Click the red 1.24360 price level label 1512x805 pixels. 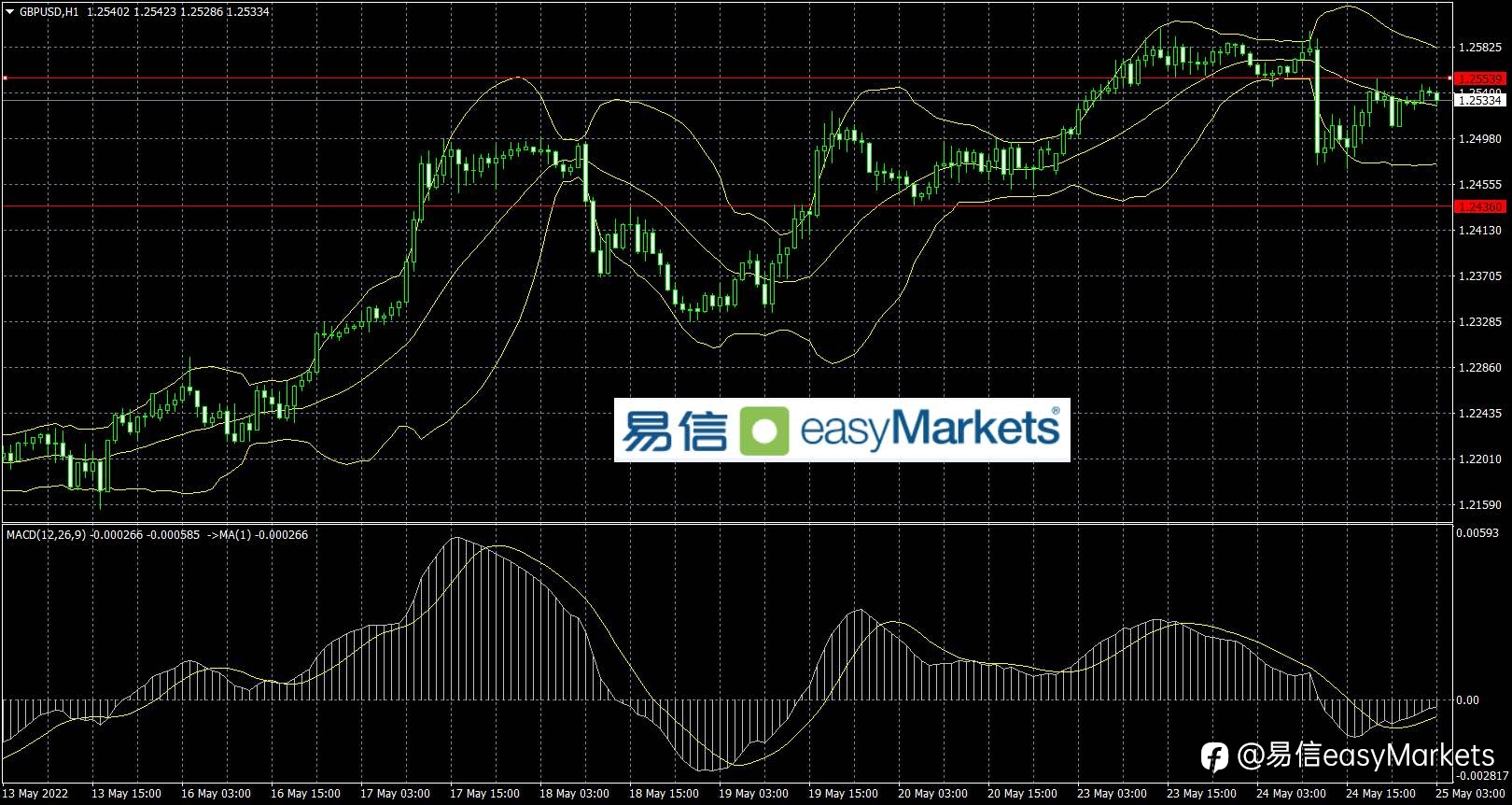[x=1479, y=206]
